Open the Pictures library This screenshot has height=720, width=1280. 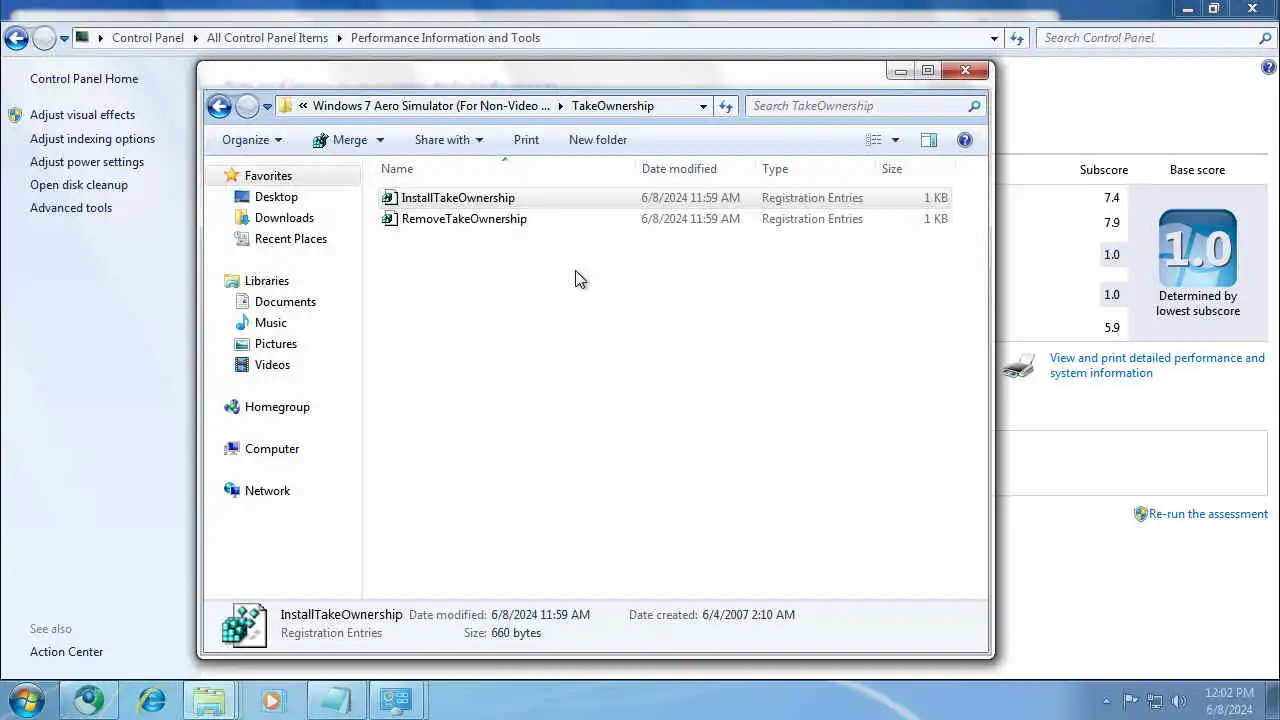pyautogui.click(x=275, y=344)
